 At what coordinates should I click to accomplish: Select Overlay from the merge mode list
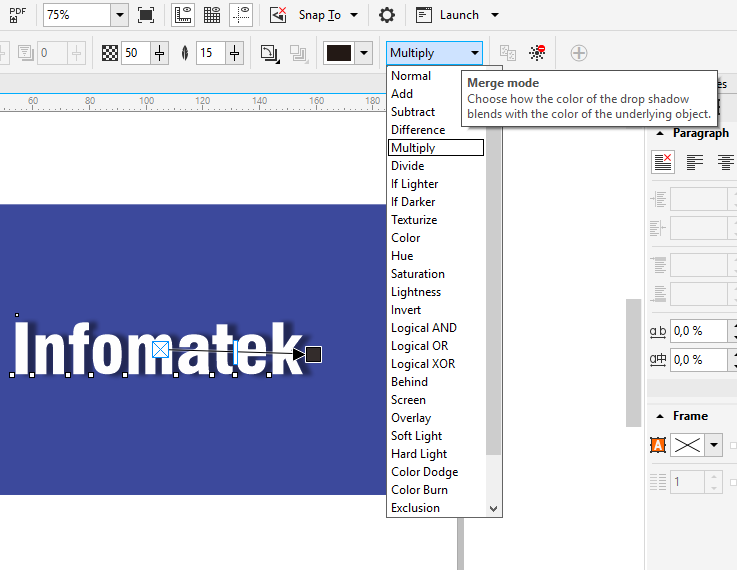(411, 418)
